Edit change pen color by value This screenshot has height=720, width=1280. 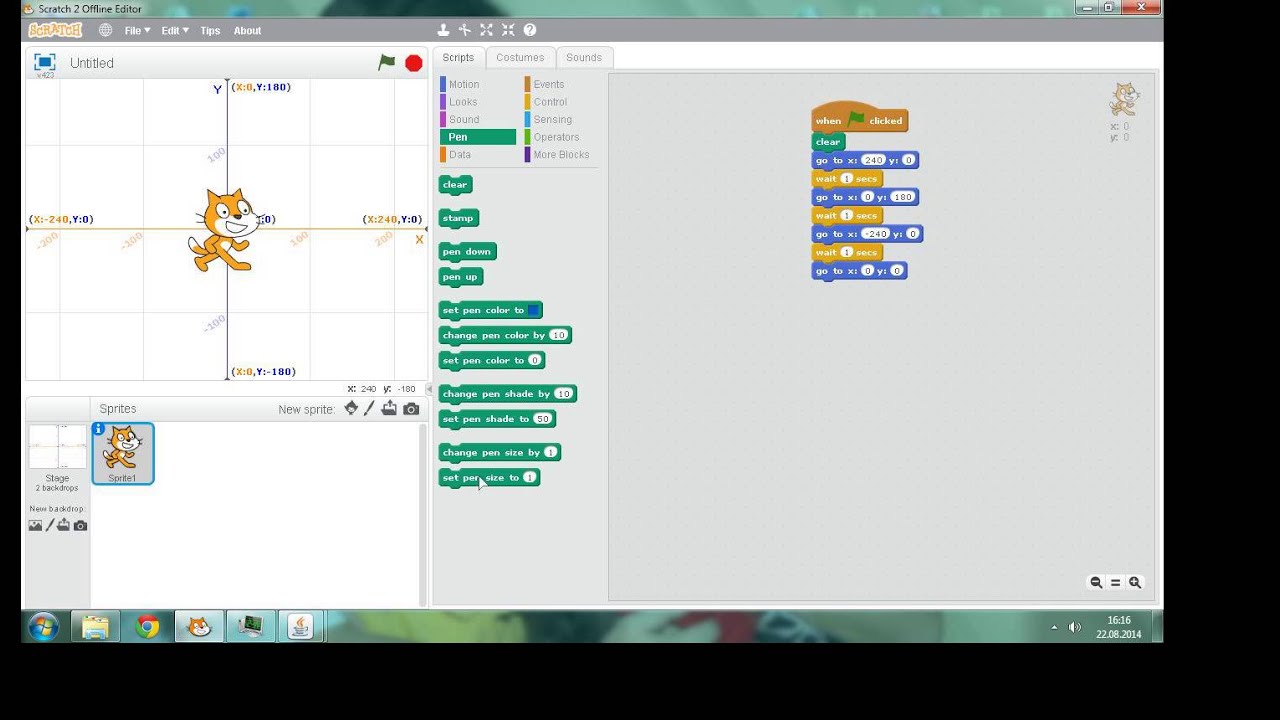558,335
